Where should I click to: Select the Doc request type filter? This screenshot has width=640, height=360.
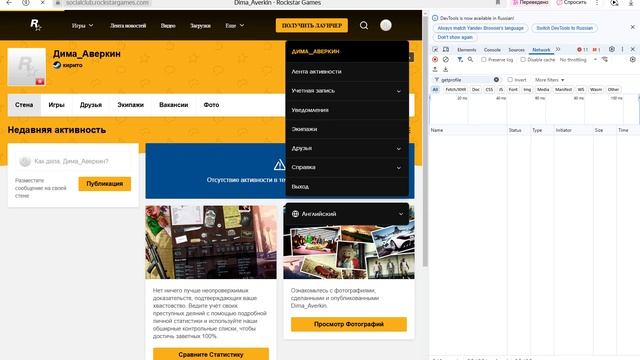[476, 89]
